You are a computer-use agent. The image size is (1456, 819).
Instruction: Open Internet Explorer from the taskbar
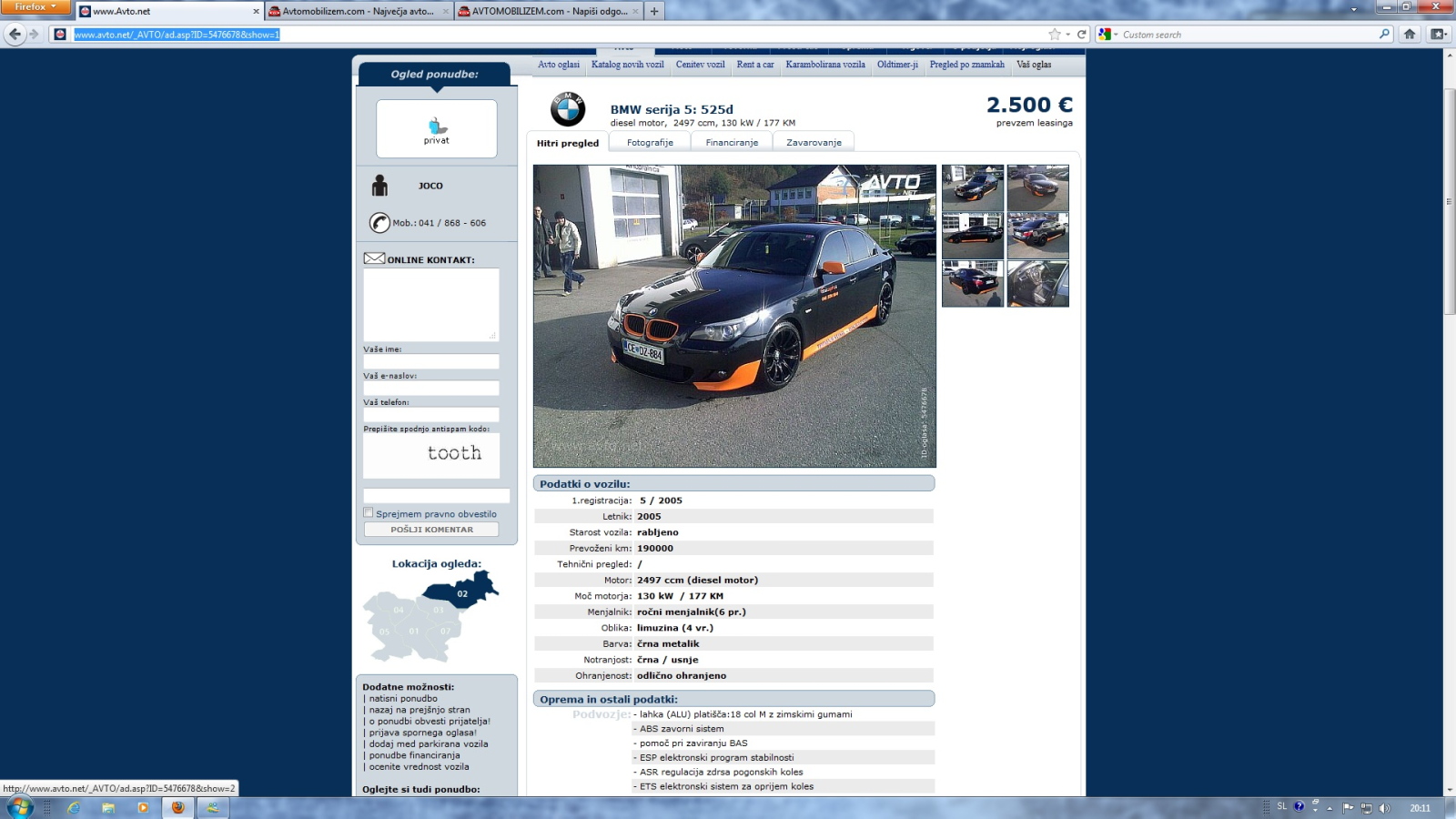[74, 808]
